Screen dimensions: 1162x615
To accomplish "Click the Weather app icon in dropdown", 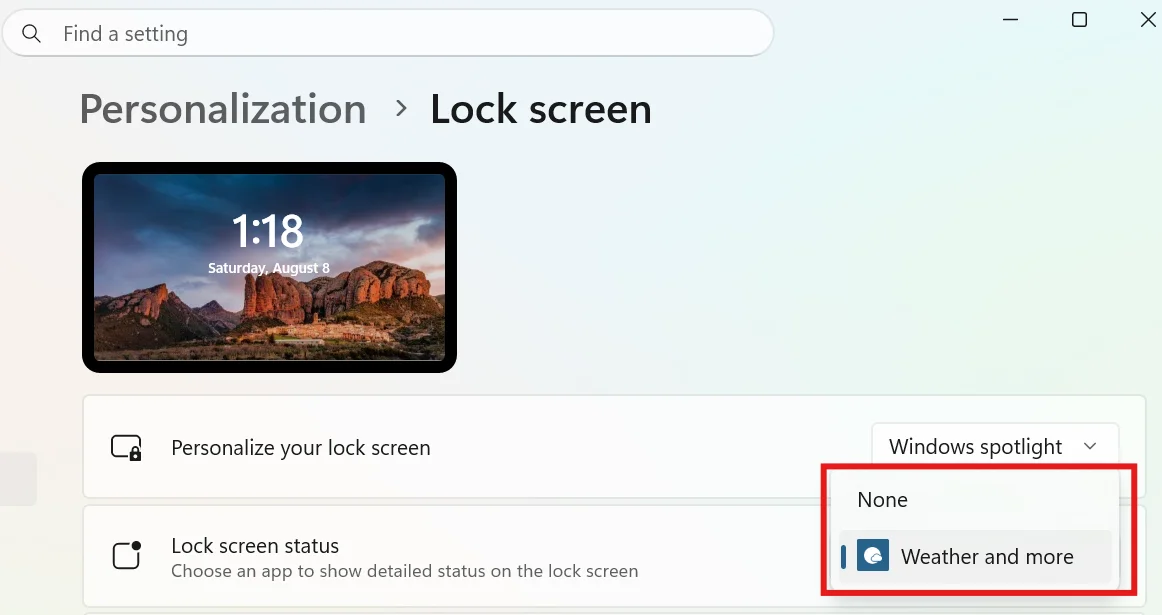I will click(x=873, y=556).
